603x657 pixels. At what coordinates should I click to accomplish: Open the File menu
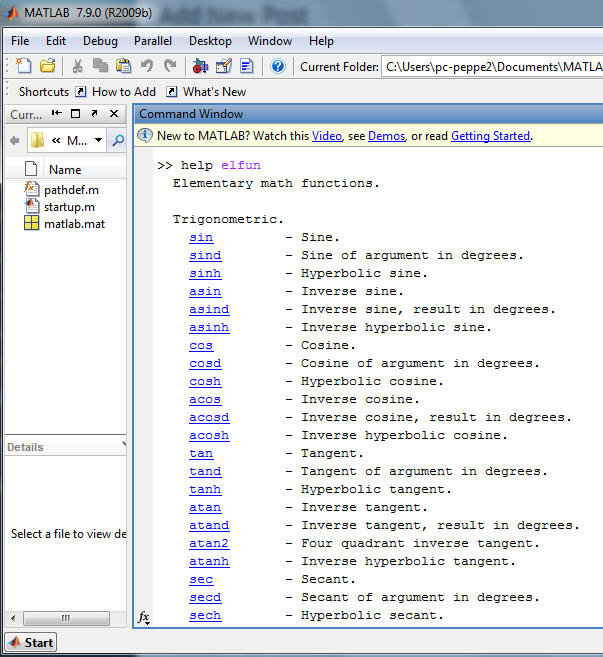tap(20, 41)
